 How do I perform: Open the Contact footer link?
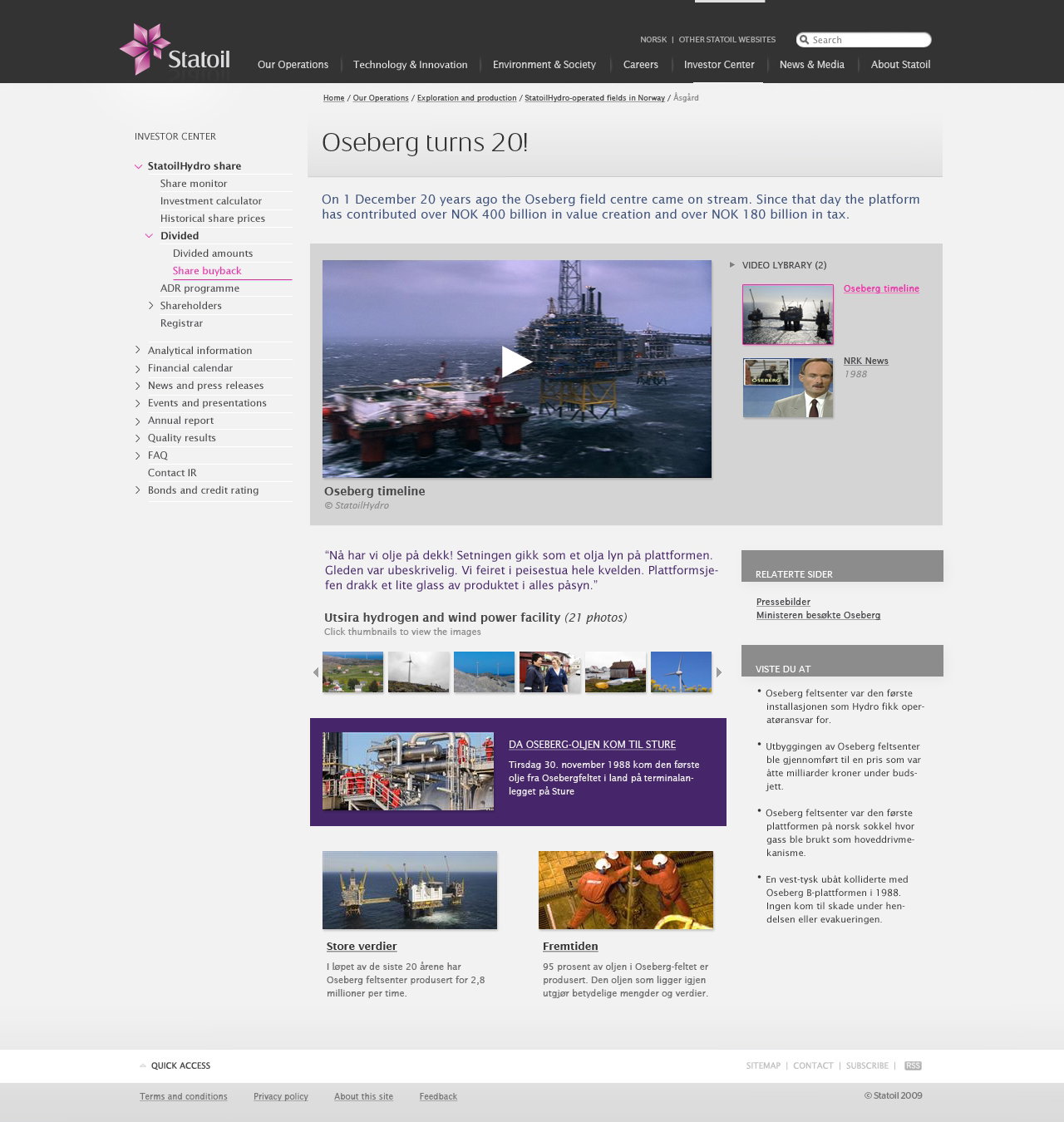pyautogui.click(x=813, y=1065)
